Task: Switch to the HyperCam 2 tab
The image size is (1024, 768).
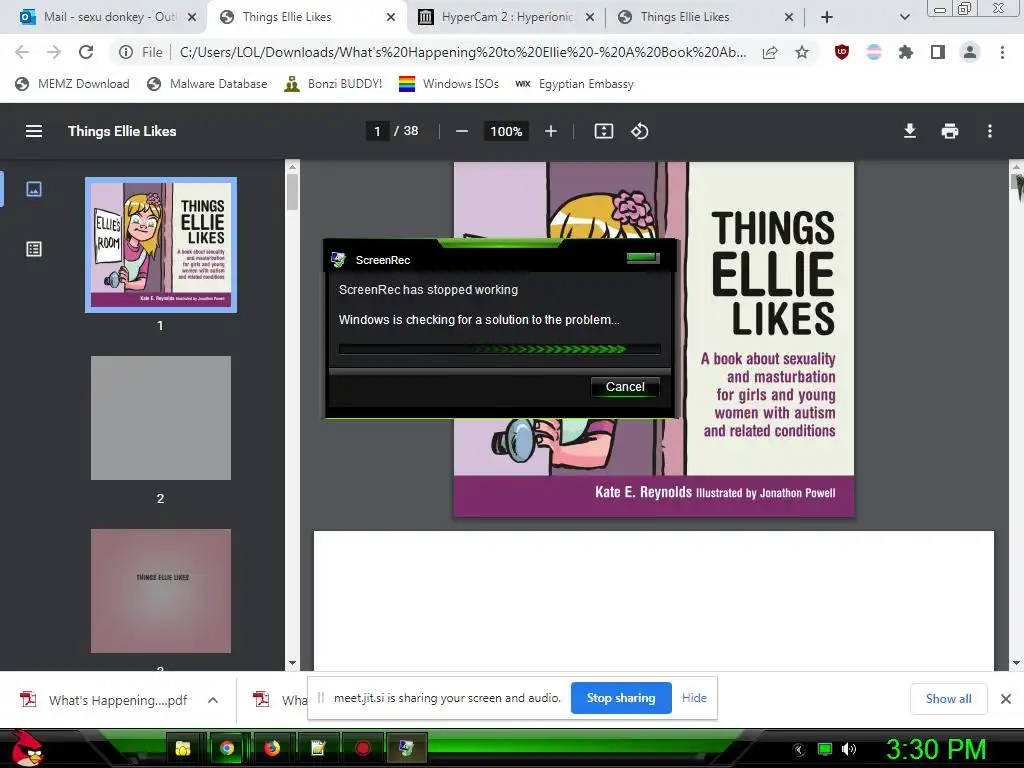Action: [507, 17]
